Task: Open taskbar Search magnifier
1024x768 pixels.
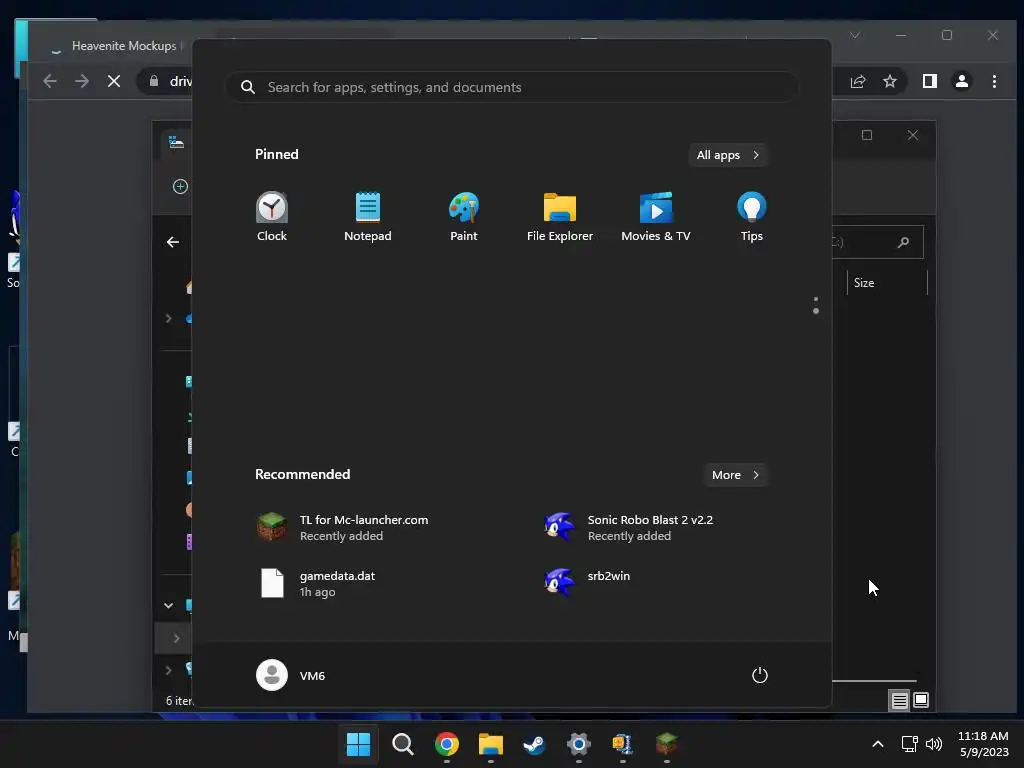Action: (x=402, y=744)
